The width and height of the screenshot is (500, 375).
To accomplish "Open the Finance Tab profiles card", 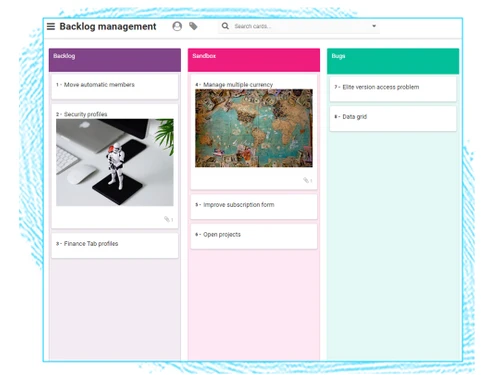I will click(x=115, y=246).
